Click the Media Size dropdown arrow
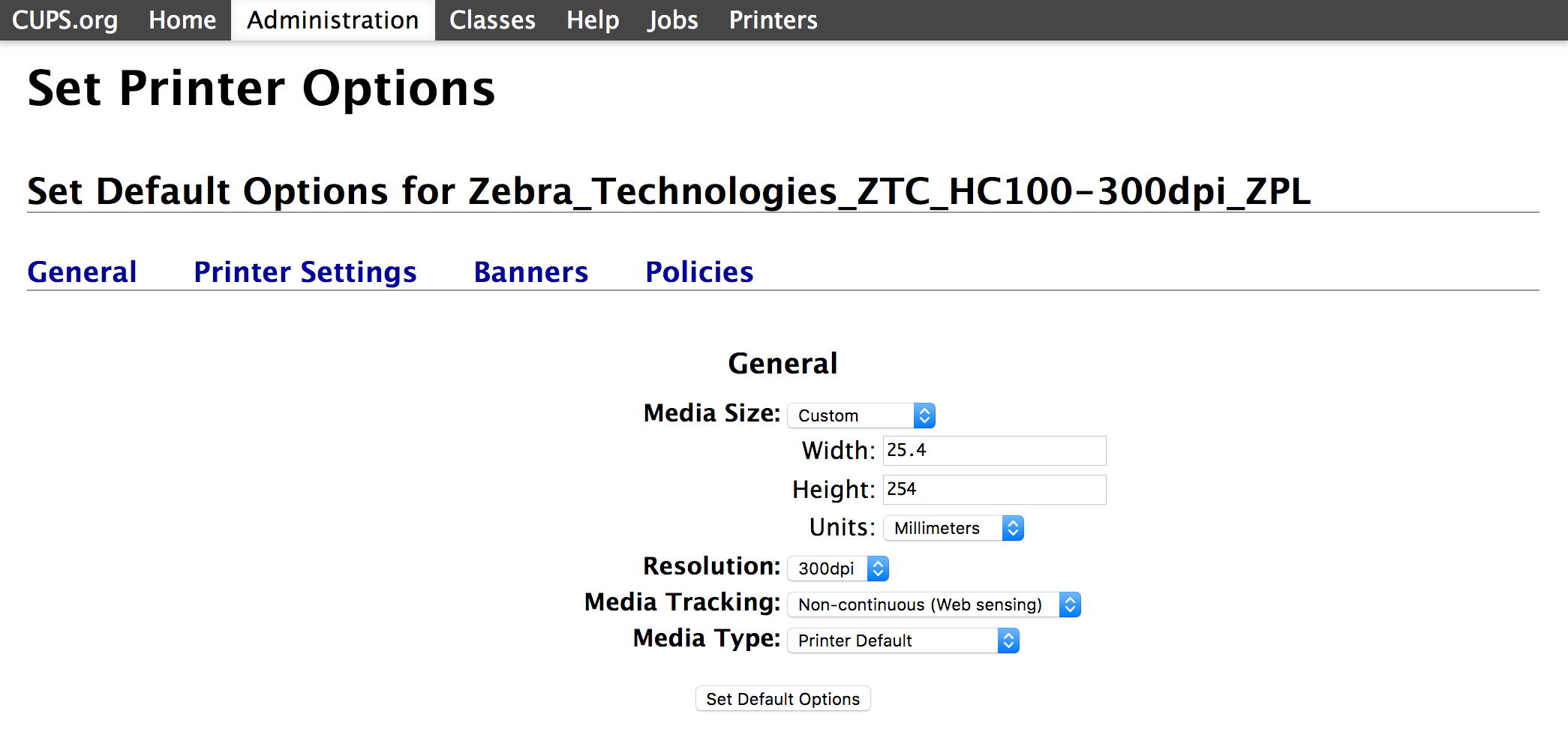The width and height of the screenshot is (1568, 741). [x=924, y=415]
